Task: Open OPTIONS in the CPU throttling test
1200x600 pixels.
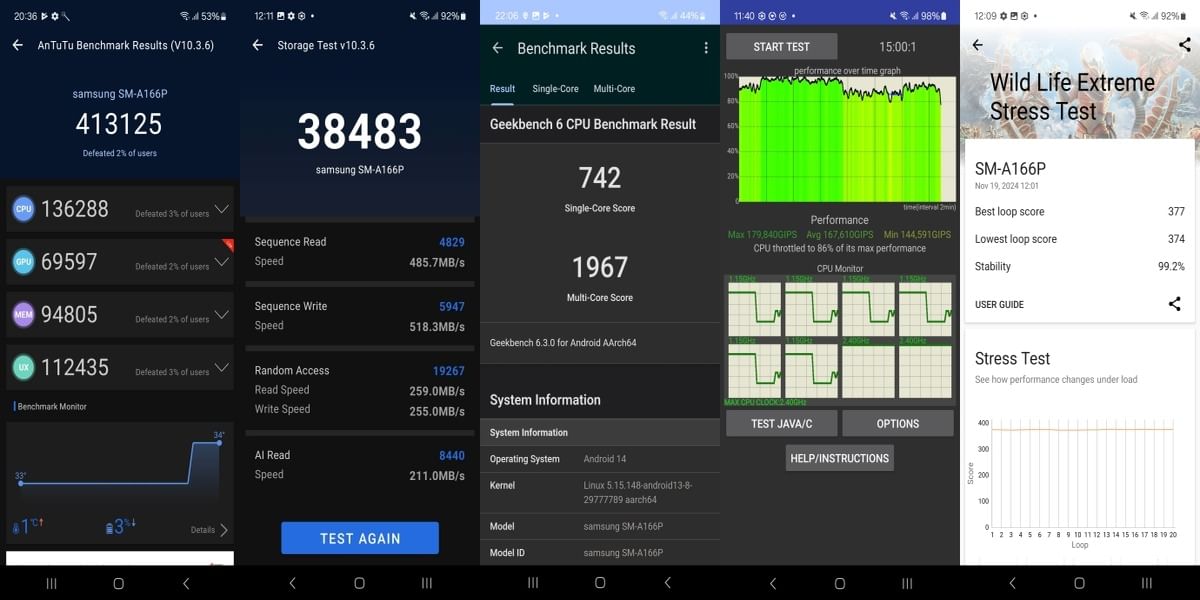Action: click(897, 423)
